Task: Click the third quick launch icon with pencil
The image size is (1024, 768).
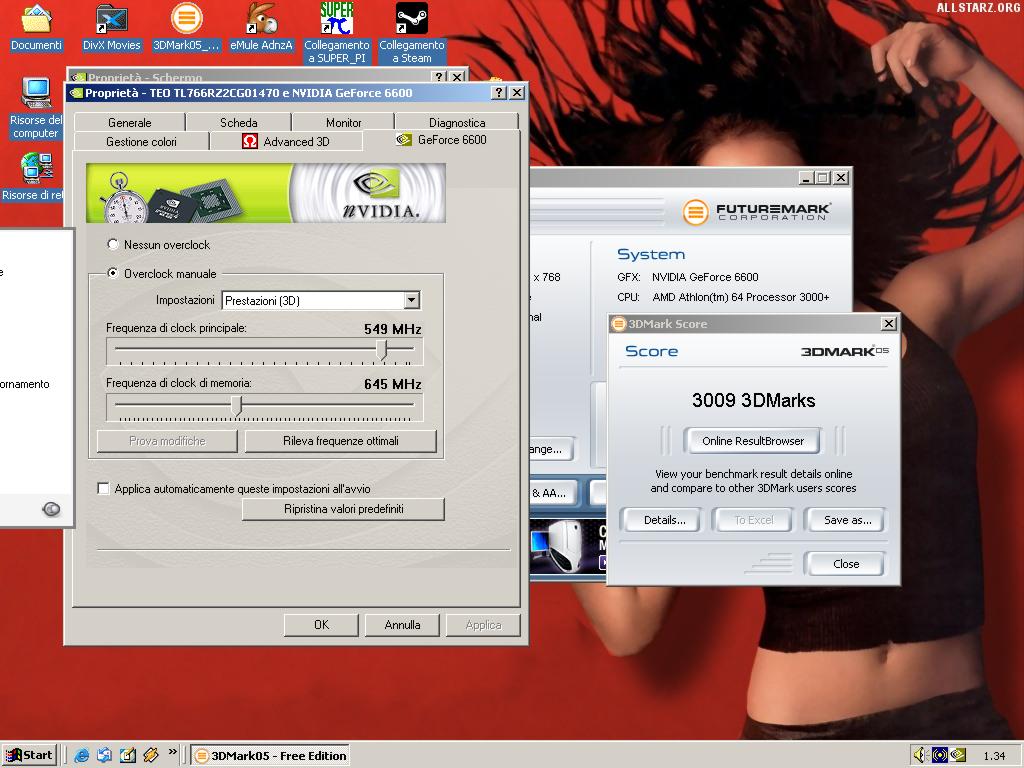Action: pos(128,755)
